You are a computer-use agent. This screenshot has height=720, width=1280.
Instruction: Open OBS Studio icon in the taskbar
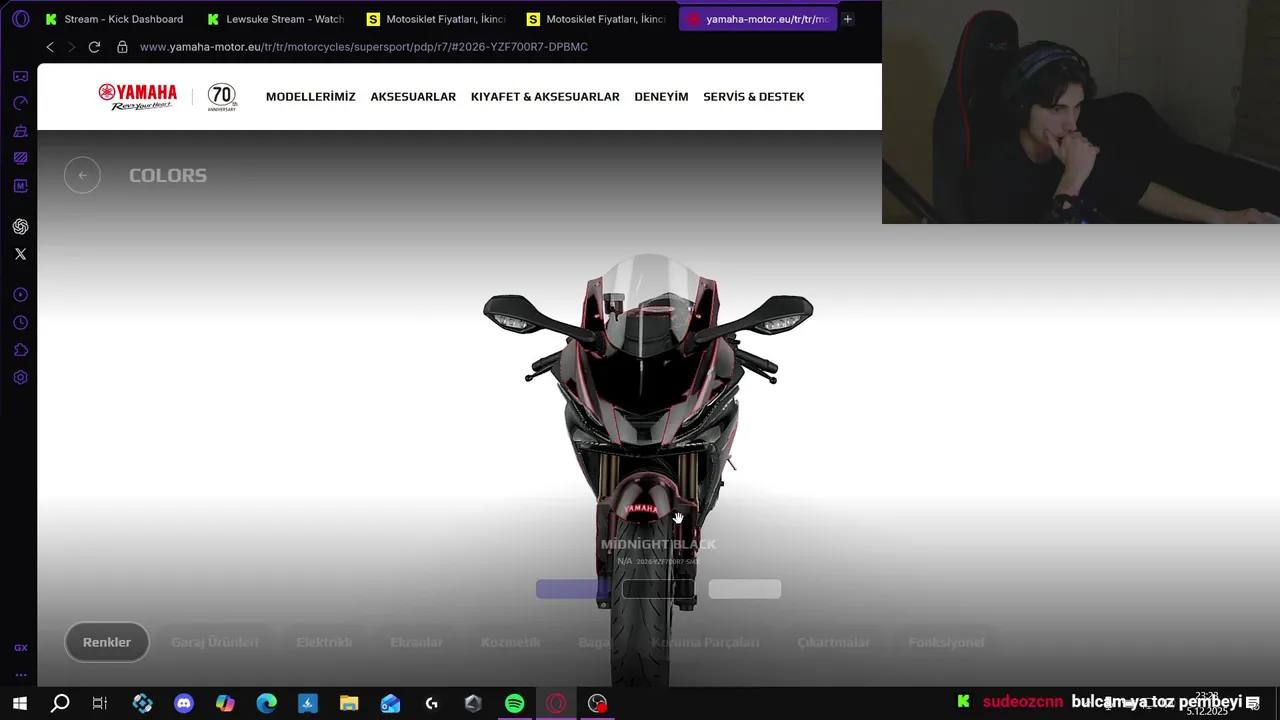pos(597,703)
